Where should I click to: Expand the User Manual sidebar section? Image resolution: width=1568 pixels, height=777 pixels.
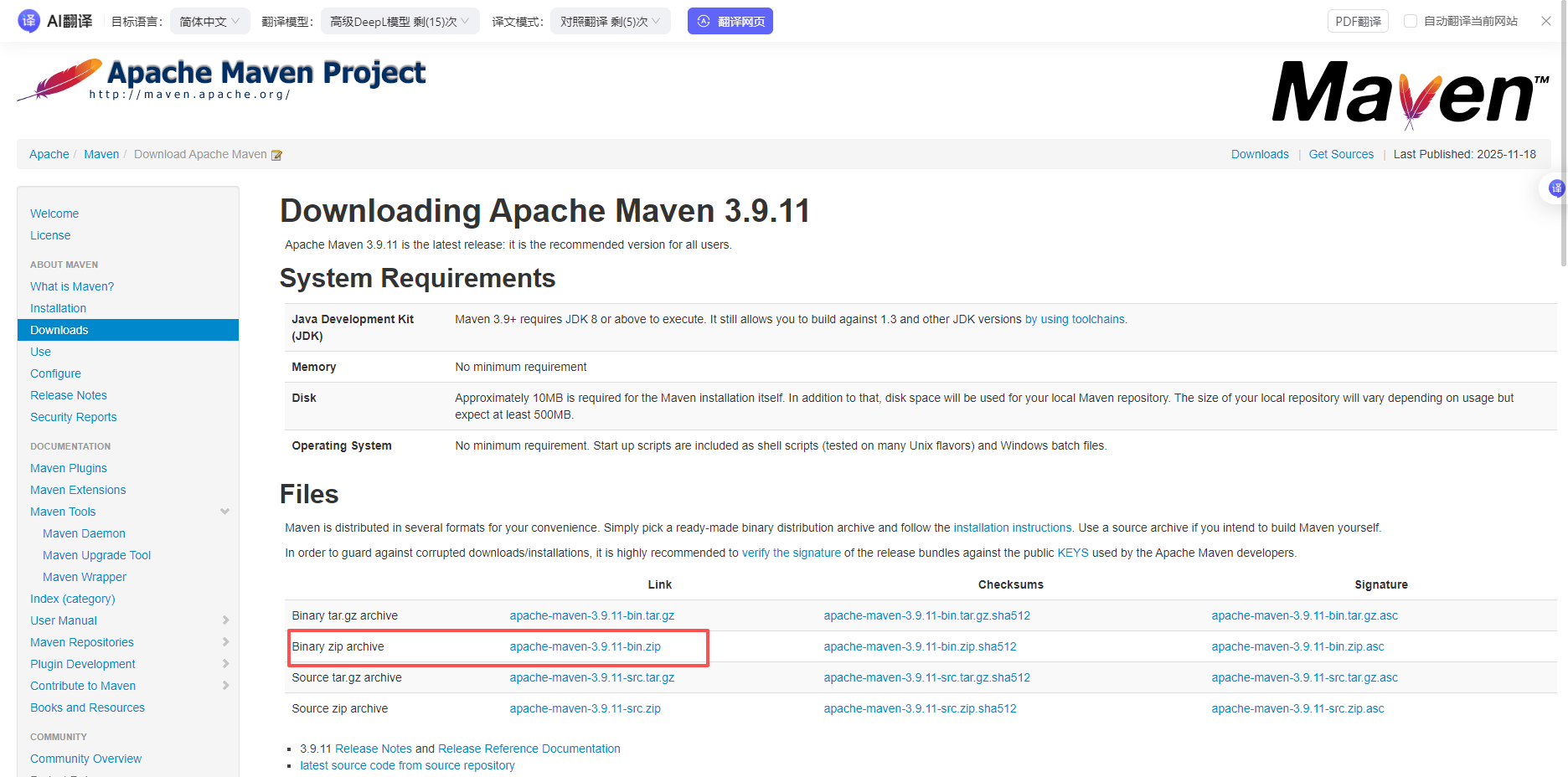coord(224,620)
